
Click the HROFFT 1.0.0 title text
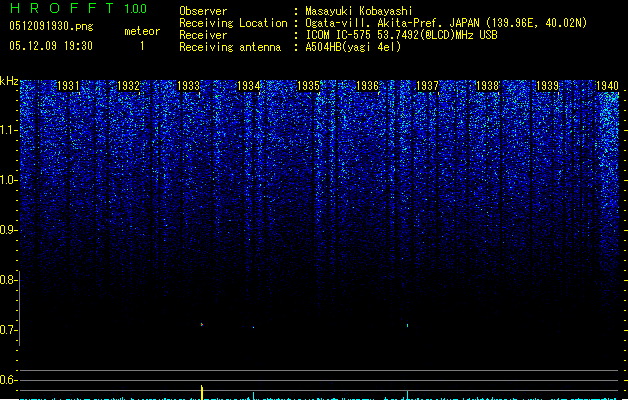[x=79, y=8]
